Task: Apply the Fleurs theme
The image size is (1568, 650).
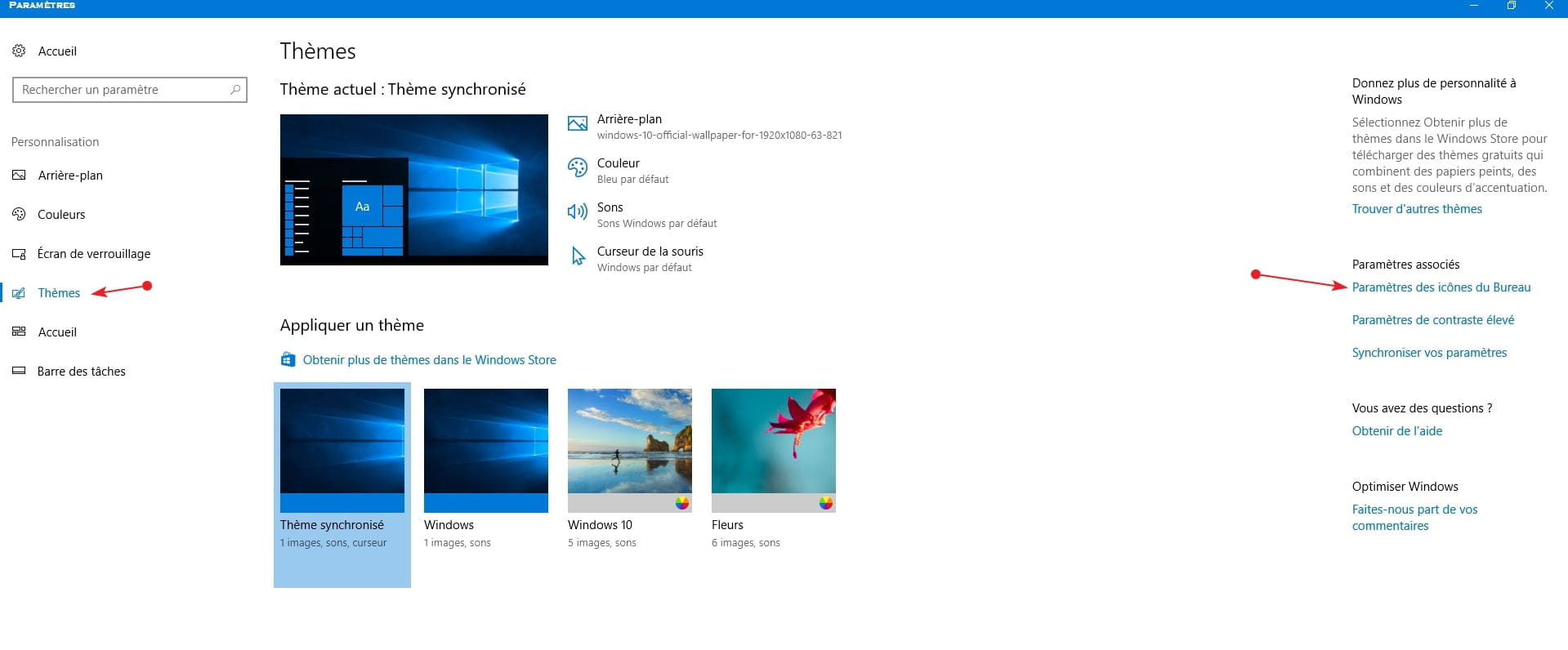Action: pos(774,451)
